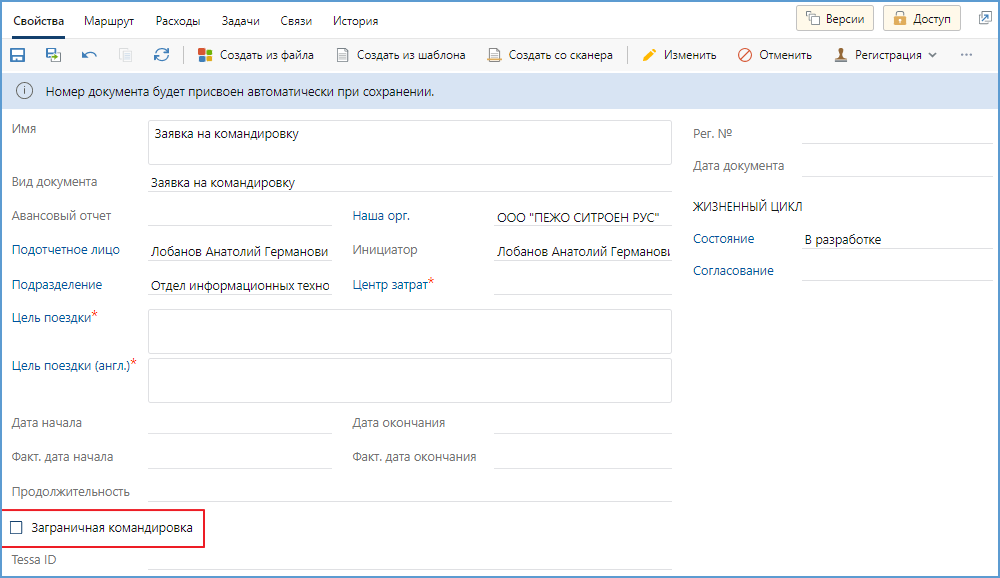Click the Registration stamp icon
Viewport: 1000px width, 578px height.
tap(841, 55)
